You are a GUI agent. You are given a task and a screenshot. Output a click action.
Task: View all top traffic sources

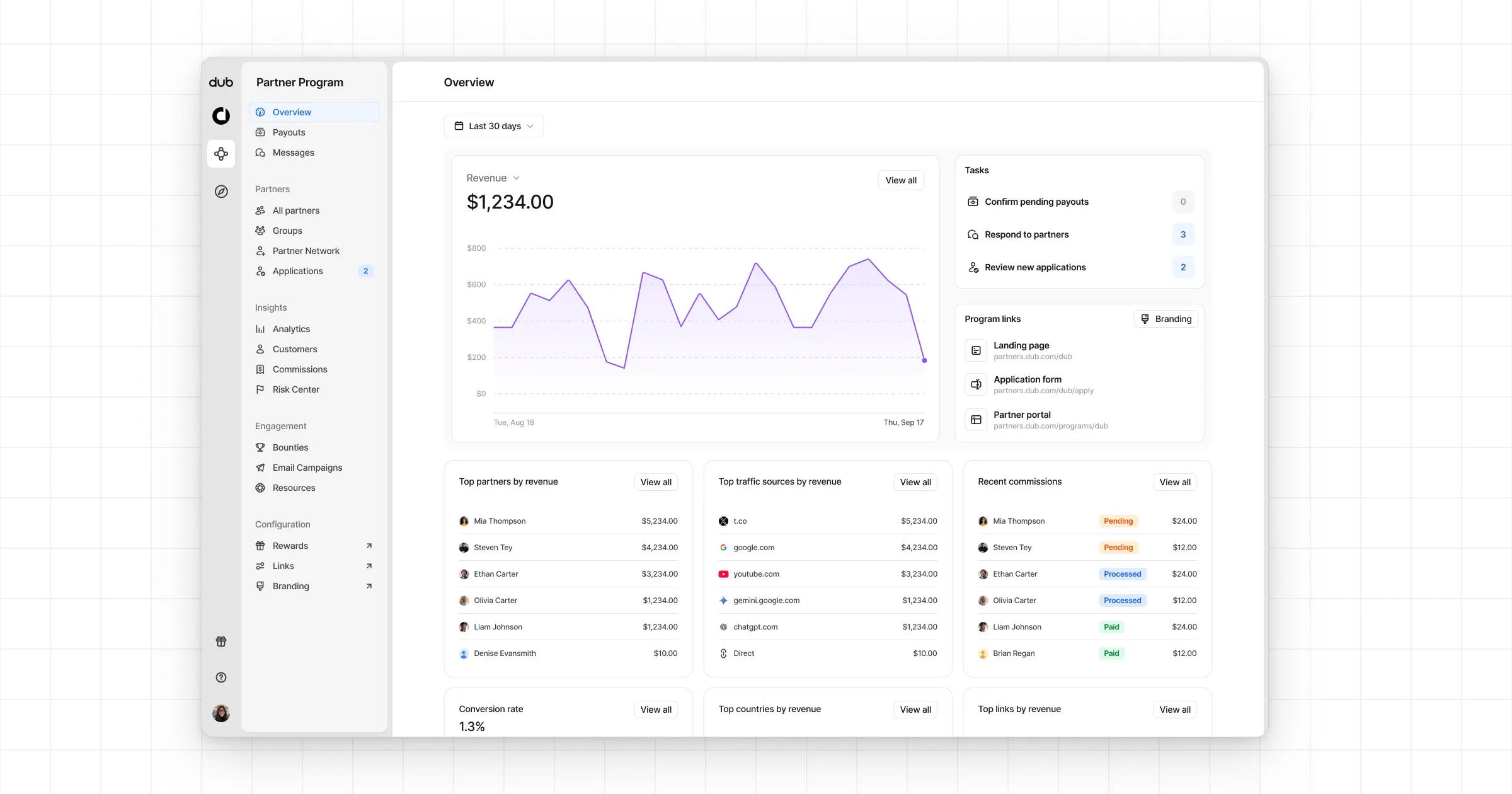(x=915, y=482)
